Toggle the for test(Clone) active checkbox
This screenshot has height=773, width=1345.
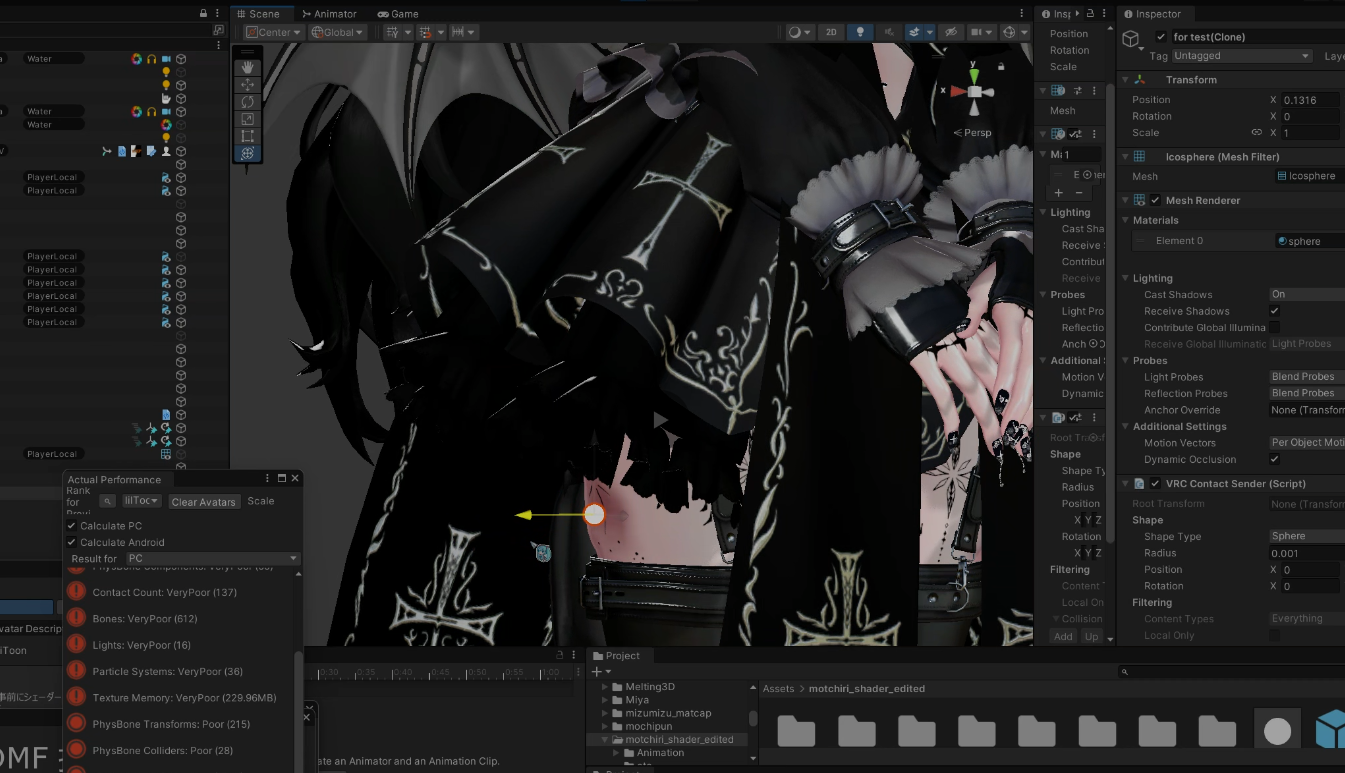pos(1161,37)
